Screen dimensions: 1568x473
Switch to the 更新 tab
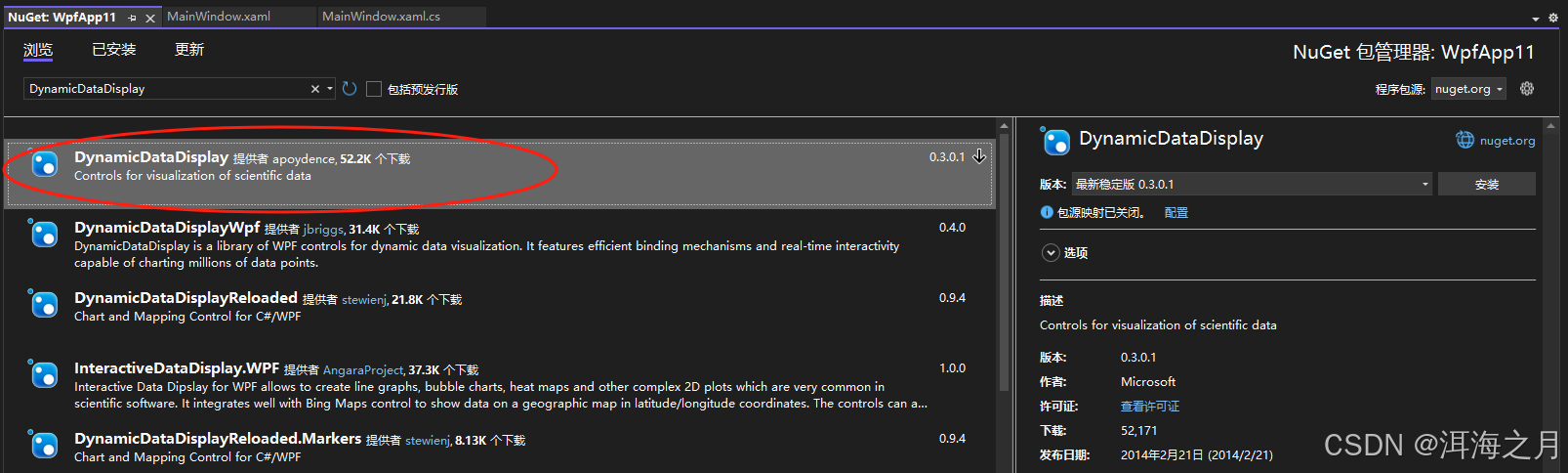pyautogui.click(x=189, y=50)
